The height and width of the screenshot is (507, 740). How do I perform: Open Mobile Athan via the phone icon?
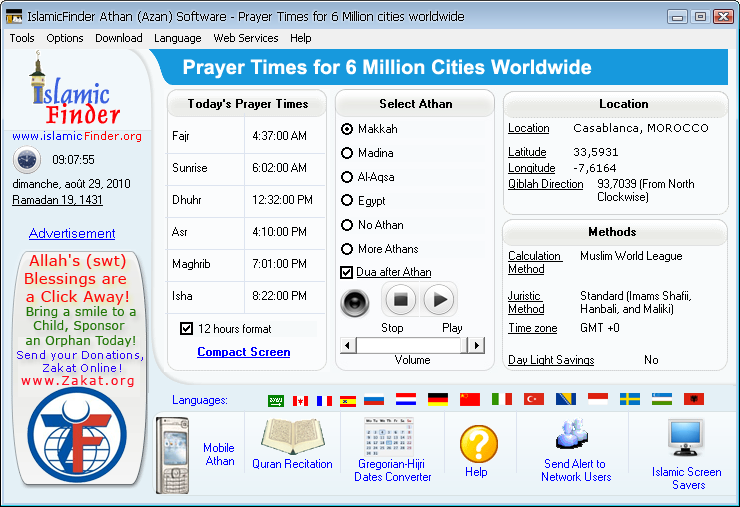[173, 455]
